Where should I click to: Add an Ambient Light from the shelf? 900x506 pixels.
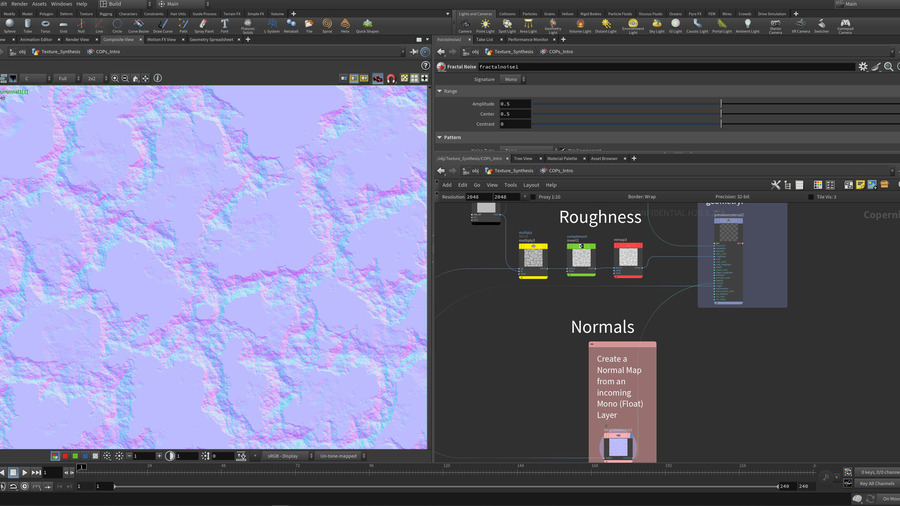click(x=747, y=26)
